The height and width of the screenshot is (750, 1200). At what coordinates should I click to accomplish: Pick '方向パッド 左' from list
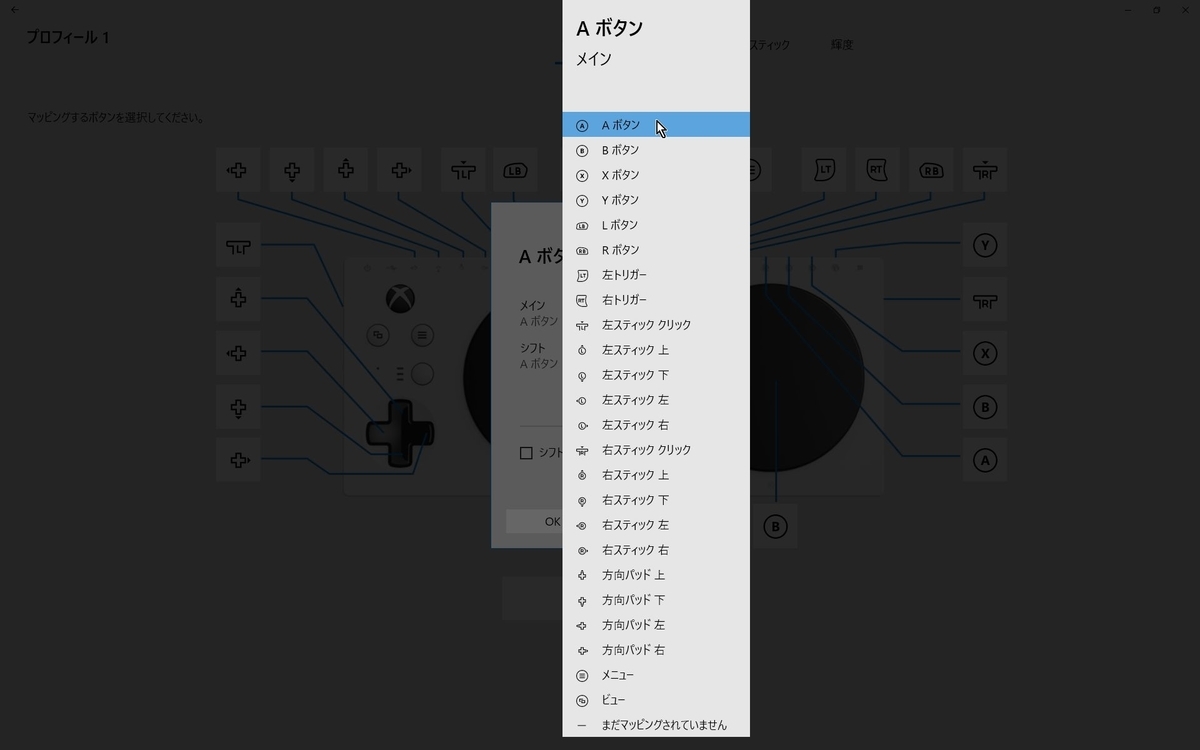click(656, 625)
